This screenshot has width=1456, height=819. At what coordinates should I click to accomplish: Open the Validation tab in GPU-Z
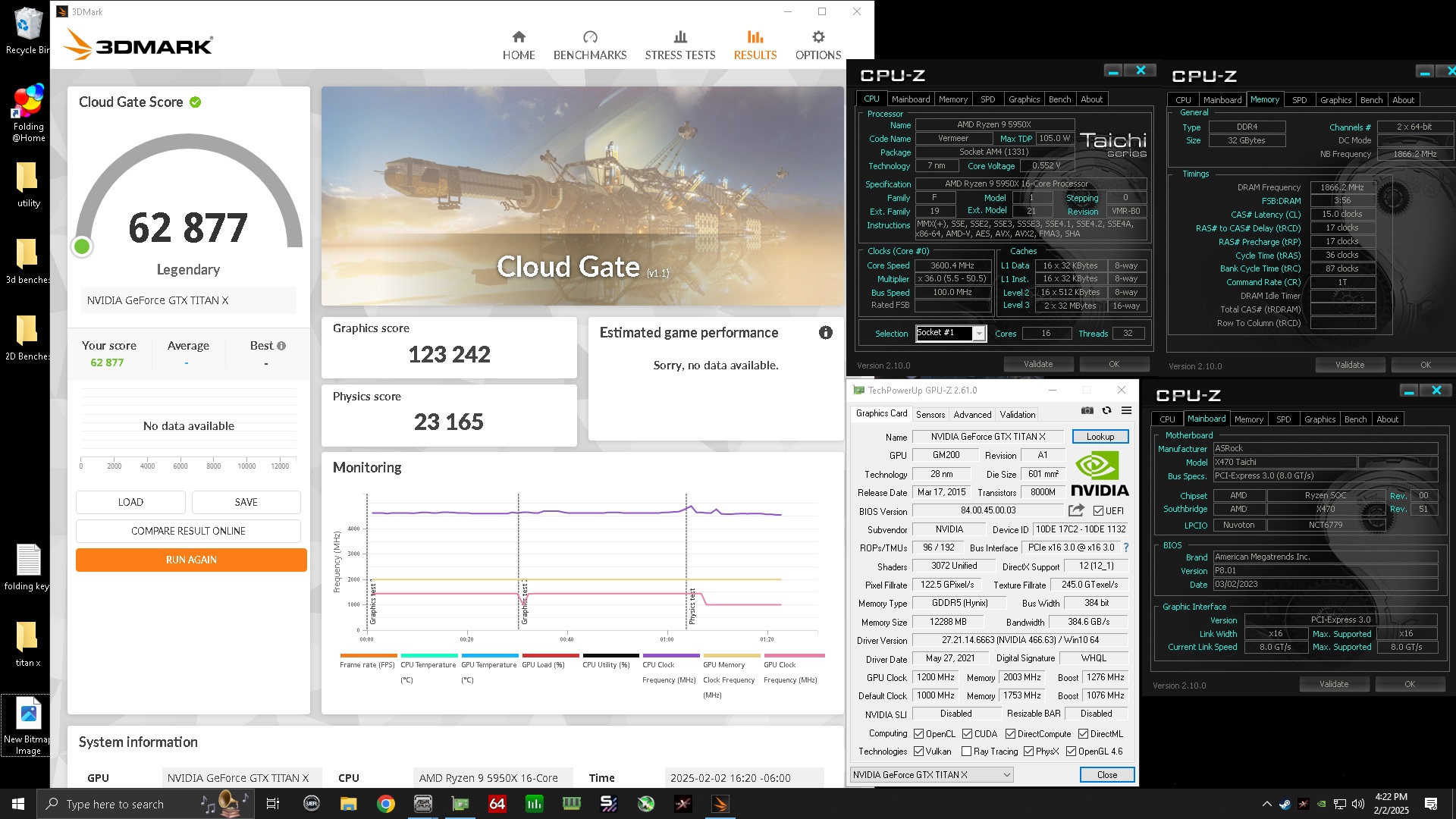[1017, 415]
